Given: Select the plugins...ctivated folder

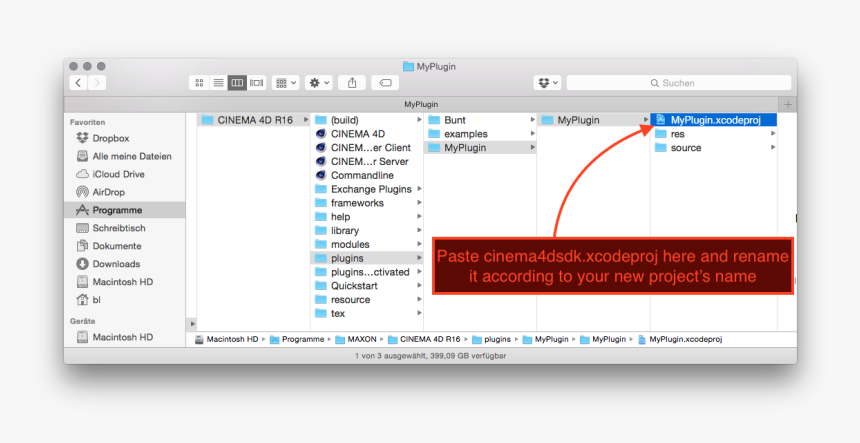Looking at the screenshot, I should 367,272.
